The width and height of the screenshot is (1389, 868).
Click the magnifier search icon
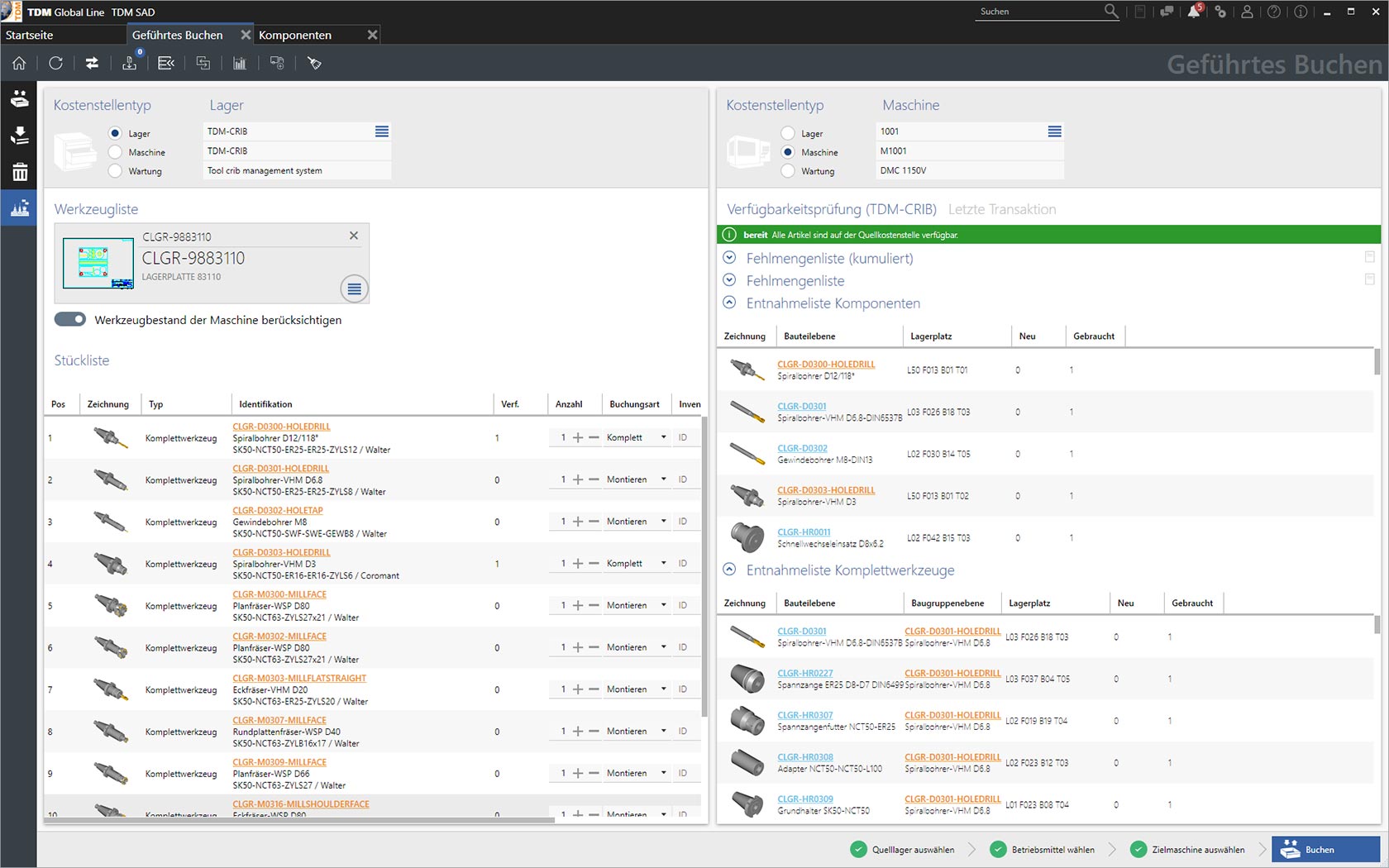pos(1111,11)
